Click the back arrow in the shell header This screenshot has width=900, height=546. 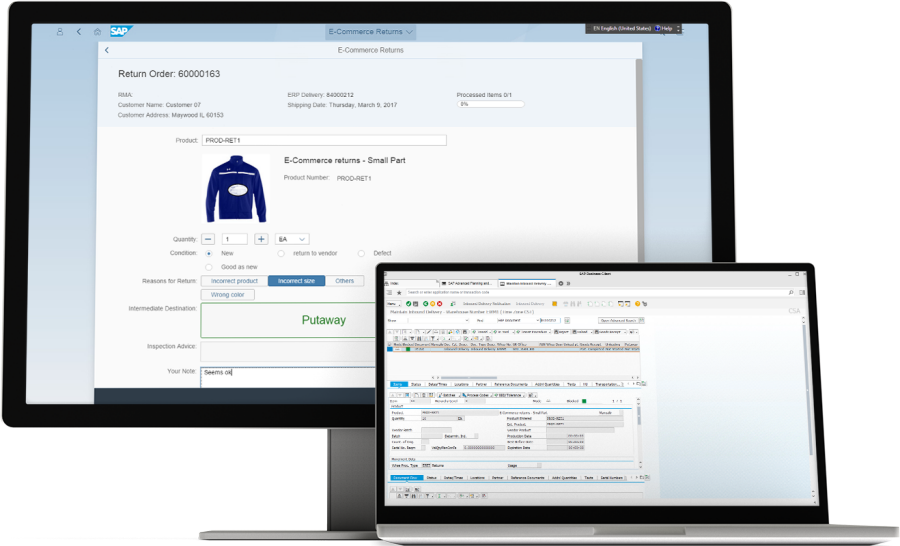coord(79,32)
